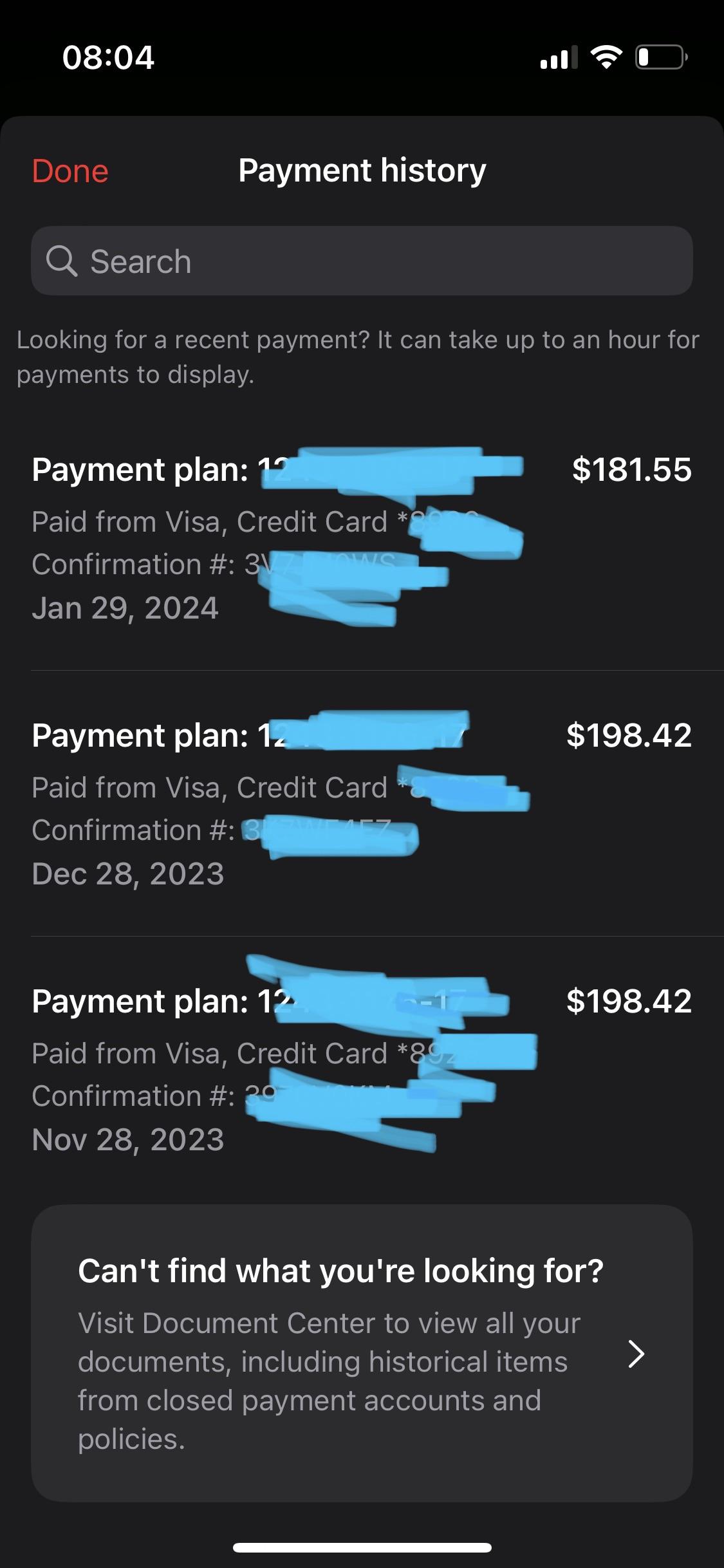Tap the home indicator bar
Image resolution: width=724 pixels, height=1568 pixels.
[362, 1547]
